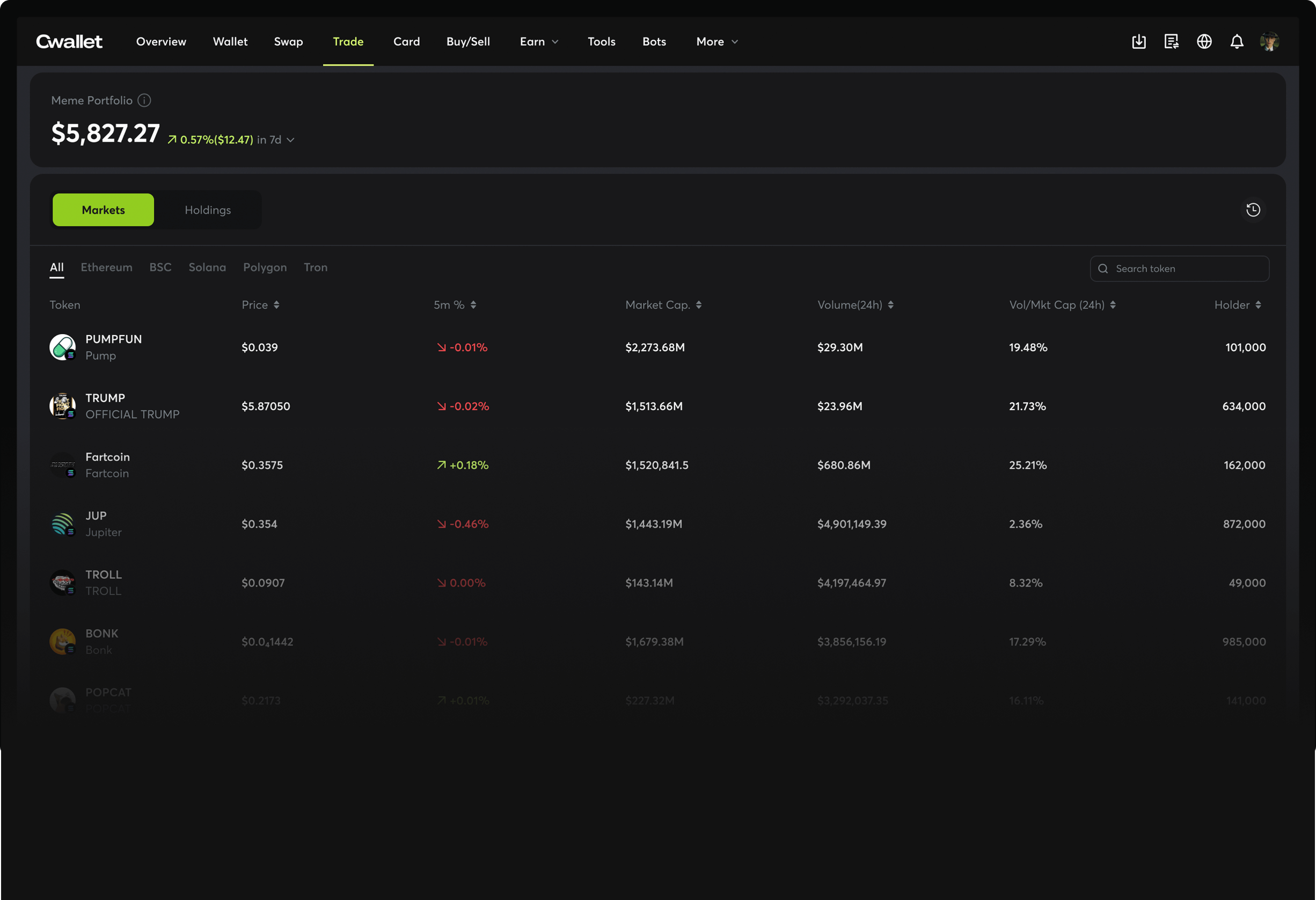This screenshot has width=1316, height=900.
Task: Click the PUMPFUN token logo
Action: [x=62, y=347]
